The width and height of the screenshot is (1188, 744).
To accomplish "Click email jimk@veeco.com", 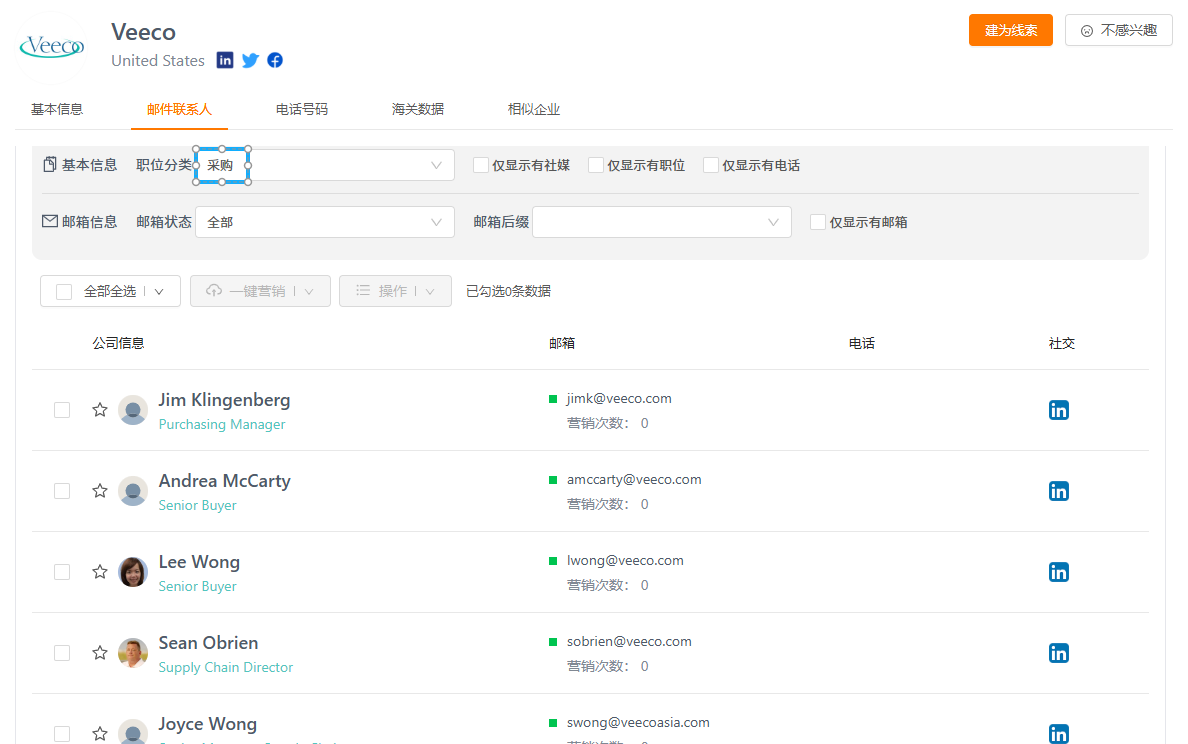I will [x=619, y=399].
